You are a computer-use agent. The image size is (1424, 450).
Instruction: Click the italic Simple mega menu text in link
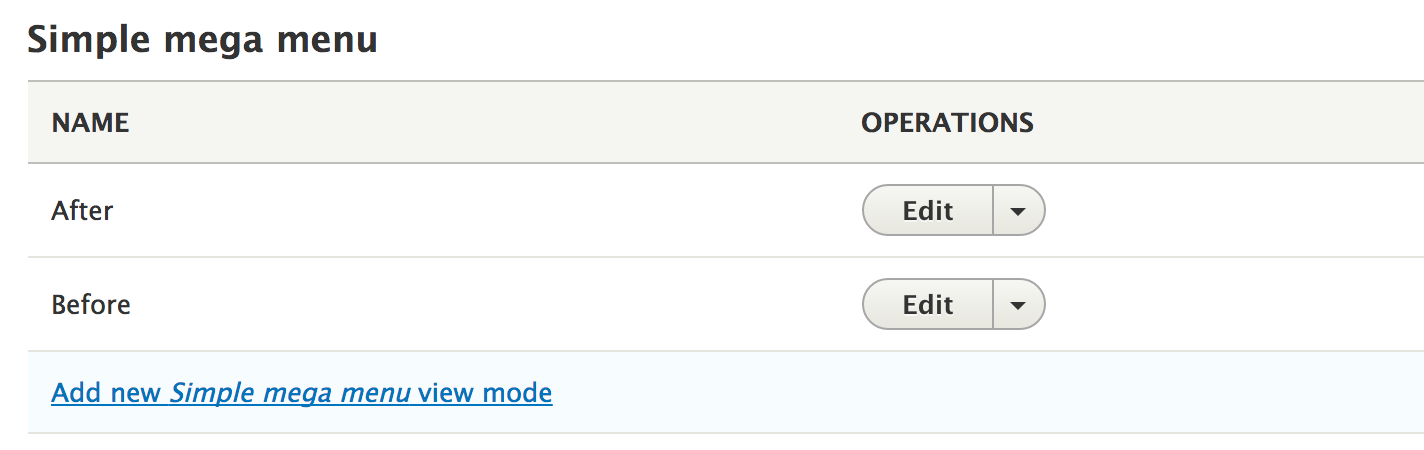point(290,393)
